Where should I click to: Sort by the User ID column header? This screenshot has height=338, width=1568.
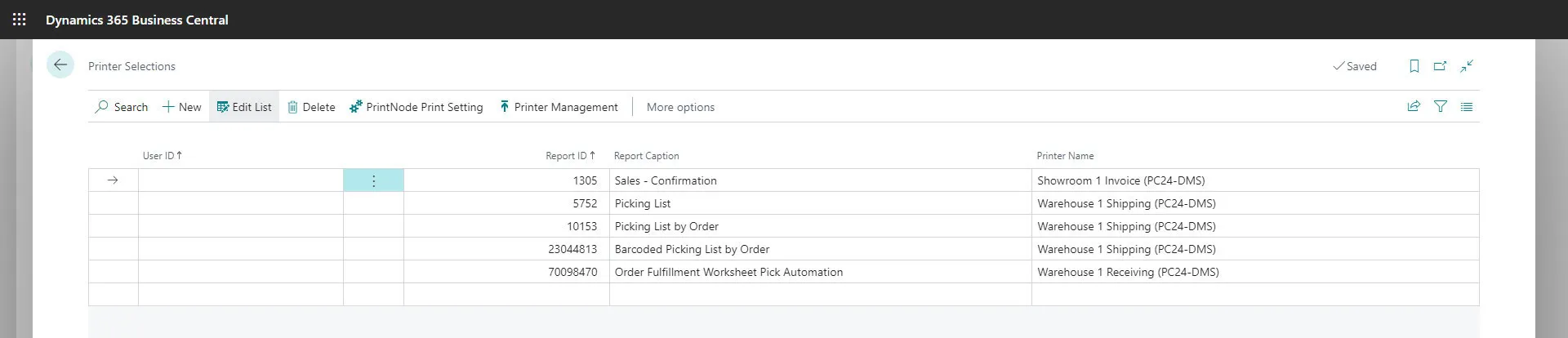pyautogui.click(x=158, y=156)
